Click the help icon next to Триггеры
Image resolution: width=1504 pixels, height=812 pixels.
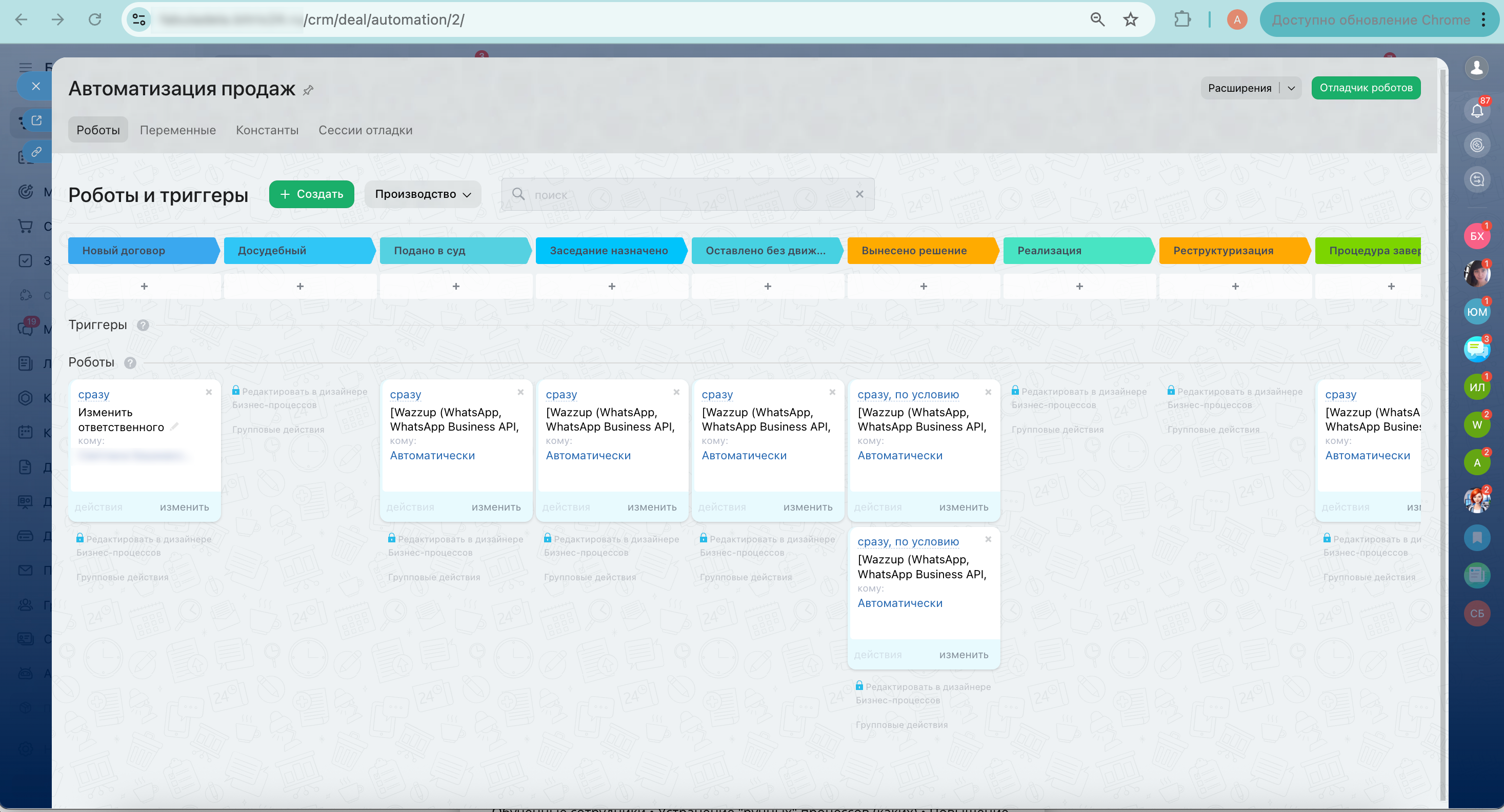(x=143, y=325)
